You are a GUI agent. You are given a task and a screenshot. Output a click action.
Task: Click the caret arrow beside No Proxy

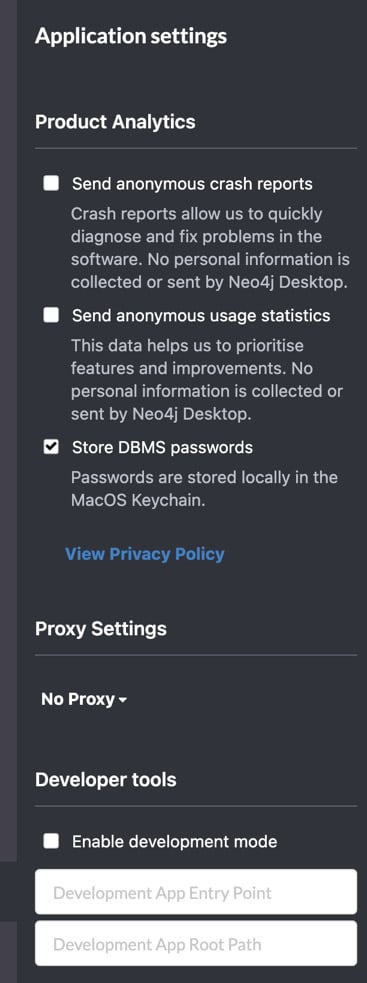pyautogui.click(x=122, y=700)
